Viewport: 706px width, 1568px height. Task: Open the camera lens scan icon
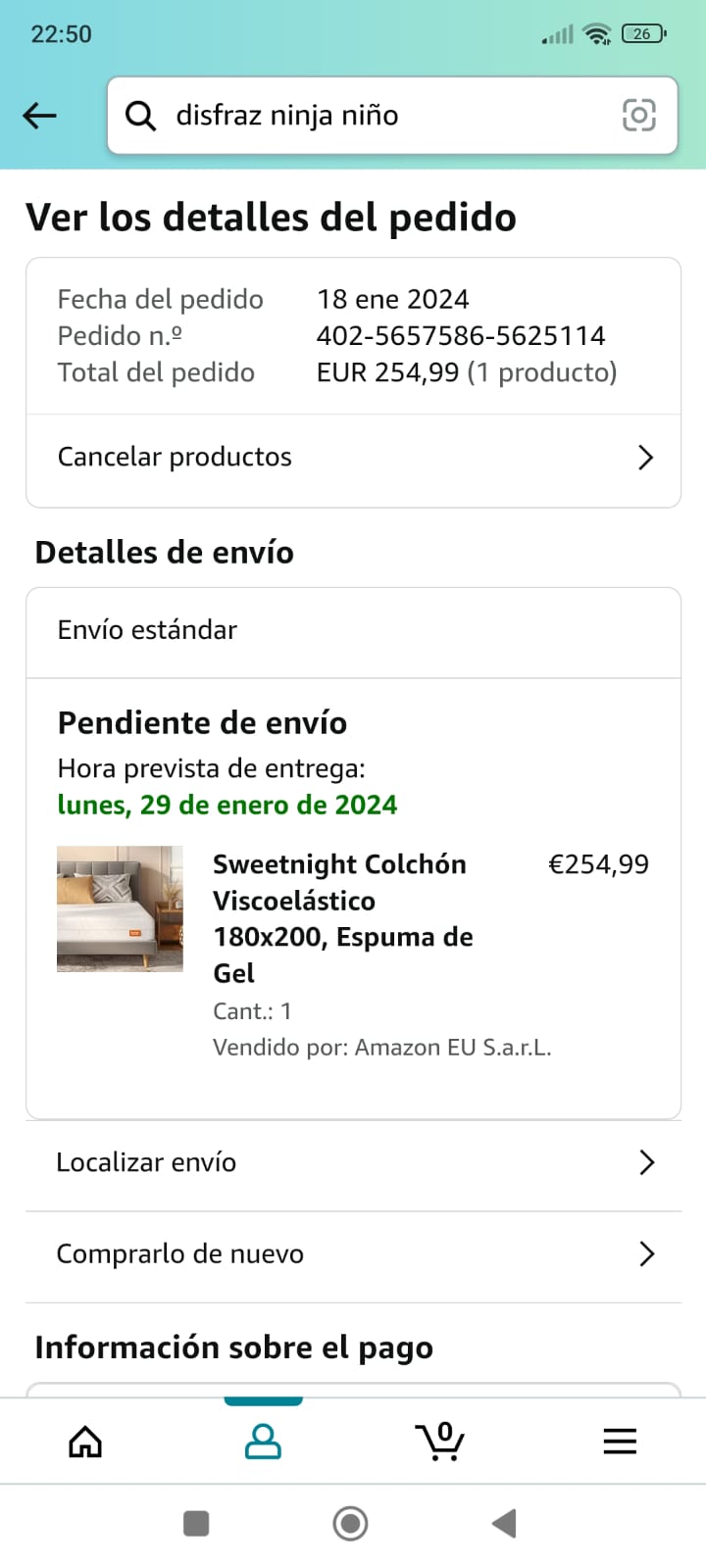[639, 116]
